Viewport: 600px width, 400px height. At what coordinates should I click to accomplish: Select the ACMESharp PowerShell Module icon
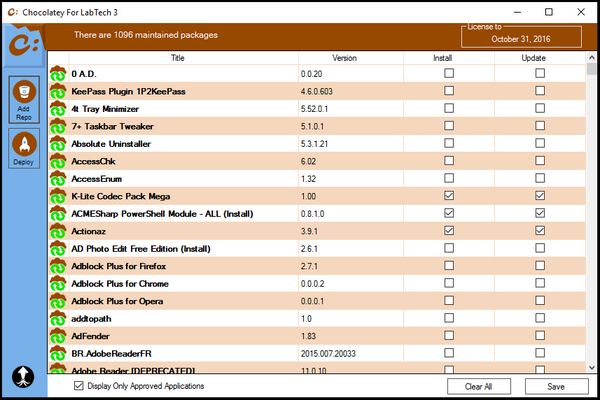pyautogui.click(x=58, y=214)
